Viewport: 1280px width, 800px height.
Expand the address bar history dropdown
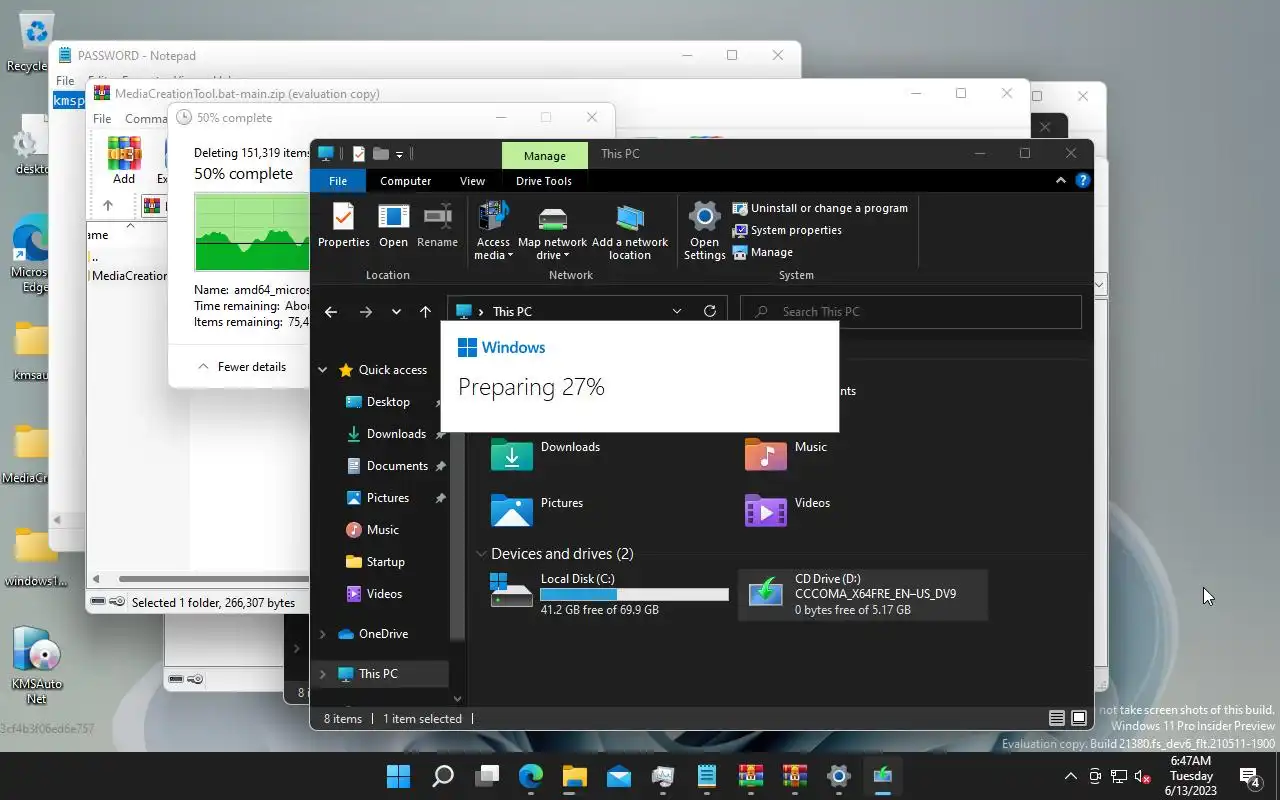click(677, 312)
